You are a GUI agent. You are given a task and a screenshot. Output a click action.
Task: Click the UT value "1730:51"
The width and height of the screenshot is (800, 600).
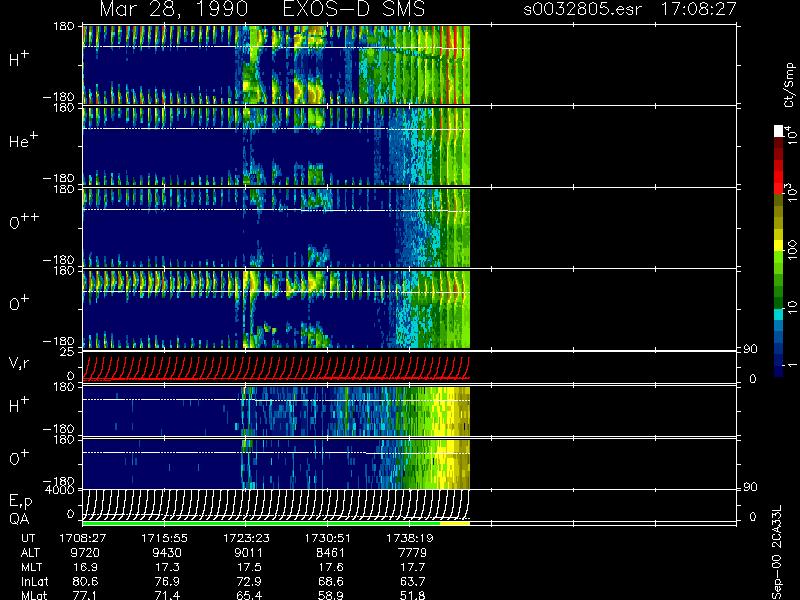tap(328, 538)
